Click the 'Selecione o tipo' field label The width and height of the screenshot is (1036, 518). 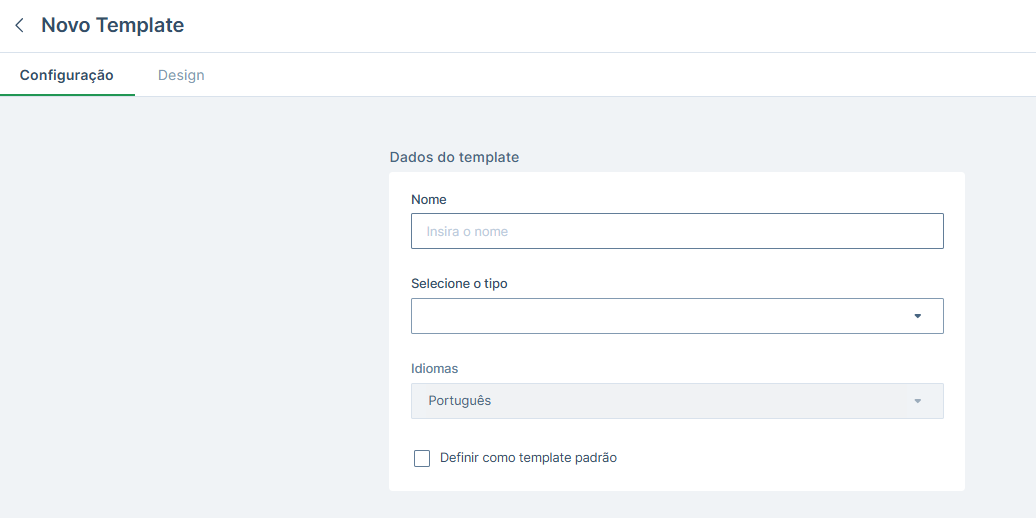(x=459, y=283)
